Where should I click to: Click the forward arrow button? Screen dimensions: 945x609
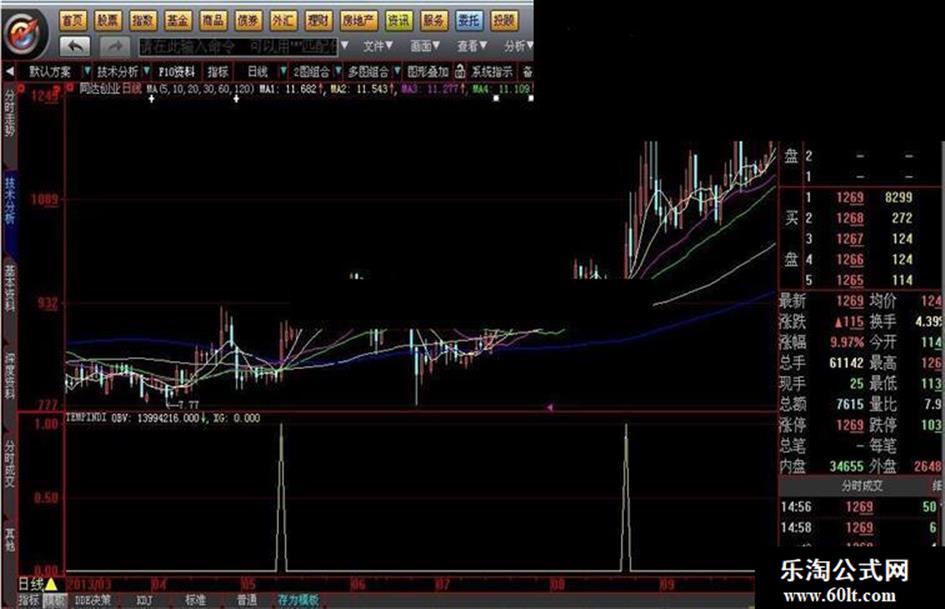point(115,46)
